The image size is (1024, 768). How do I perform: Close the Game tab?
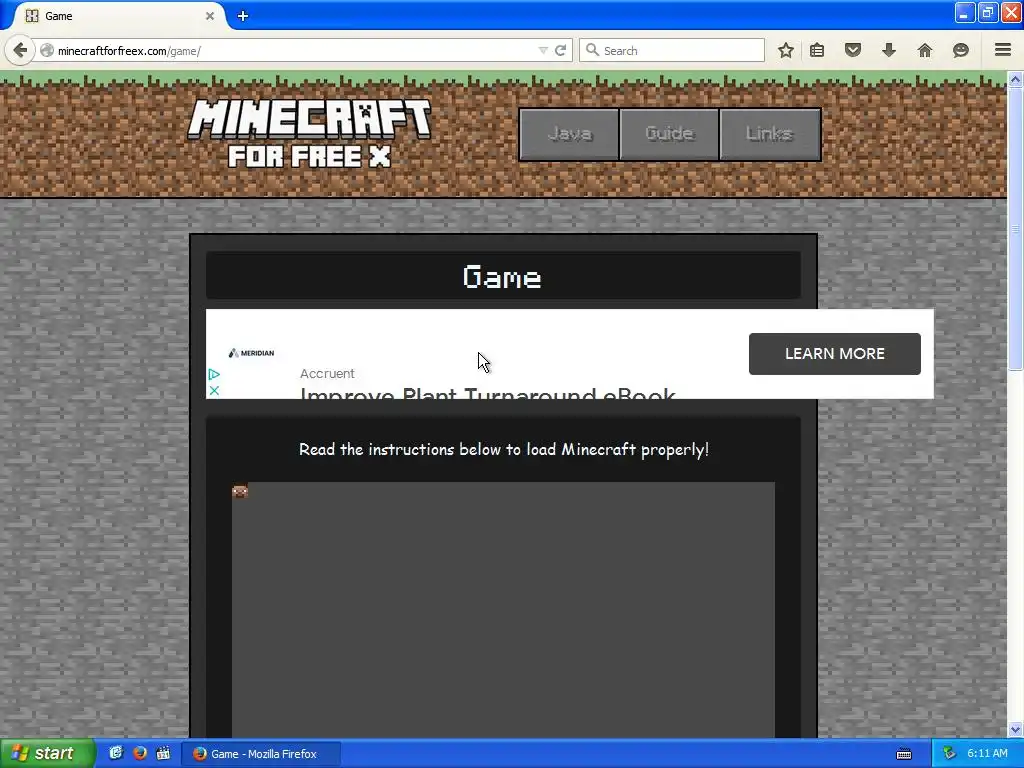click(210, 16)
